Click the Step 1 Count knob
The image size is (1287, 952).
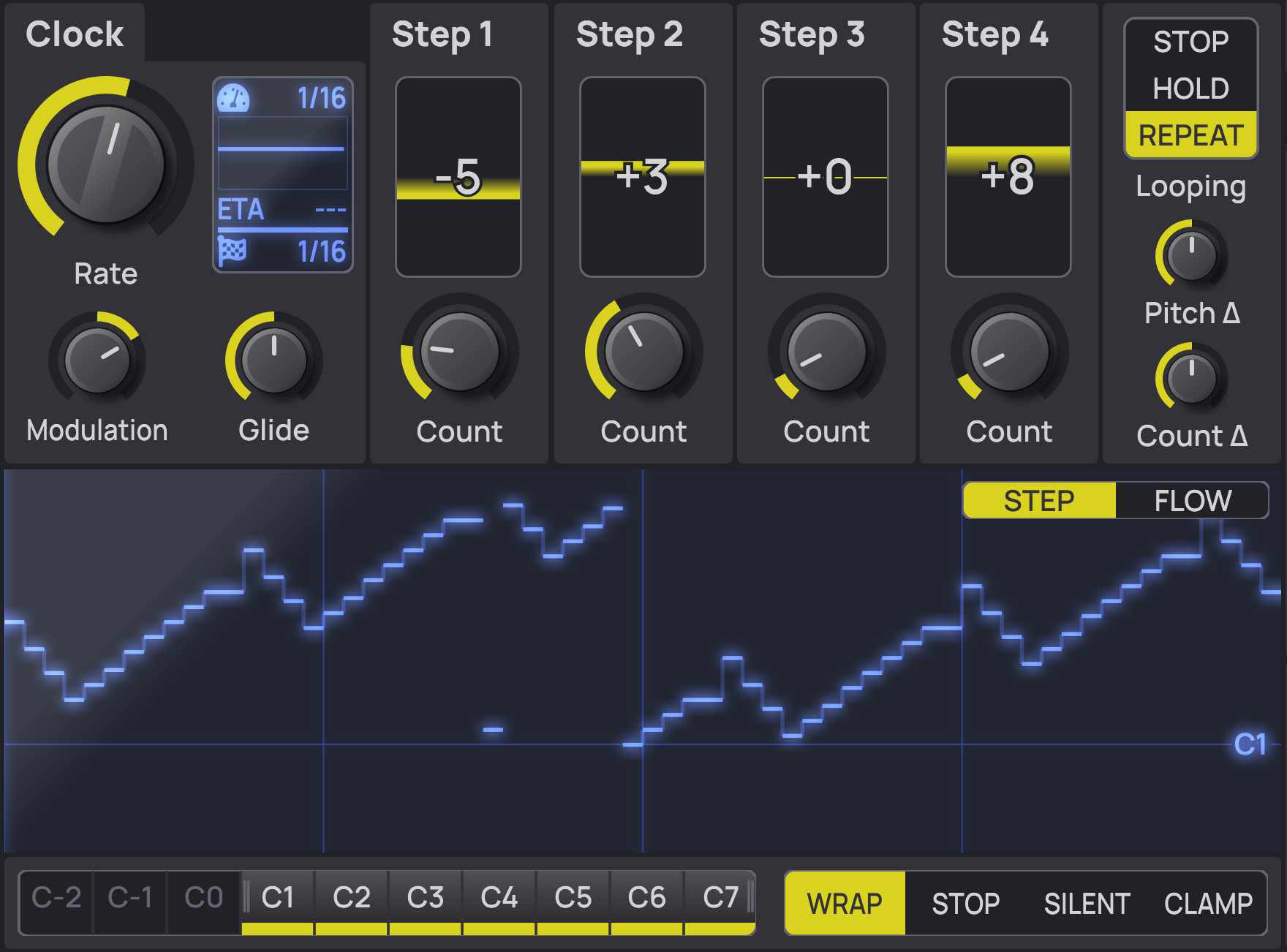[x=459, y=352]
